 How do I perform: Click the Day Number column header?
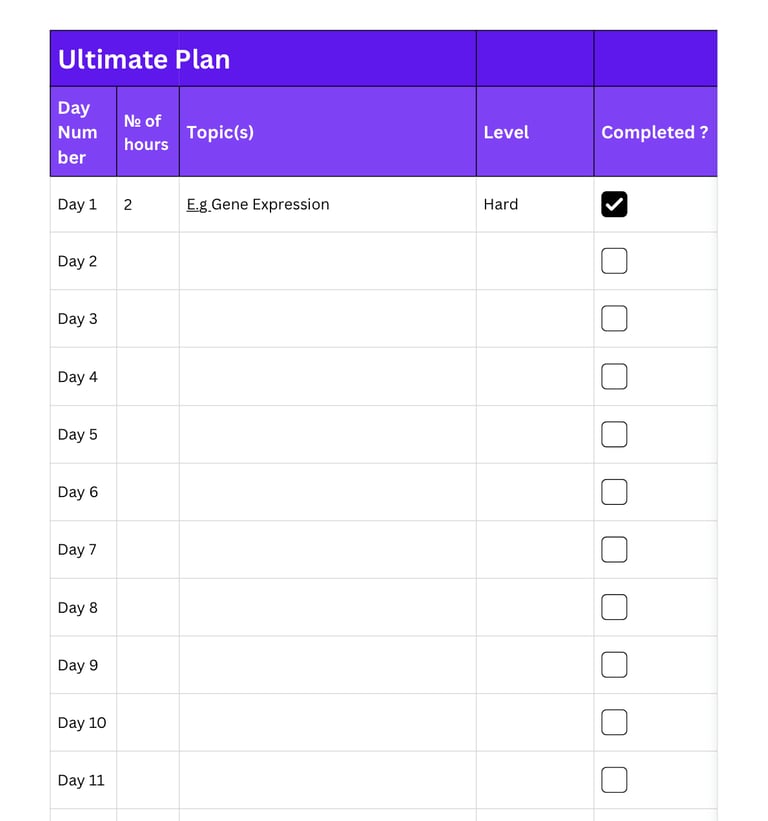click(x=81, y=132)
